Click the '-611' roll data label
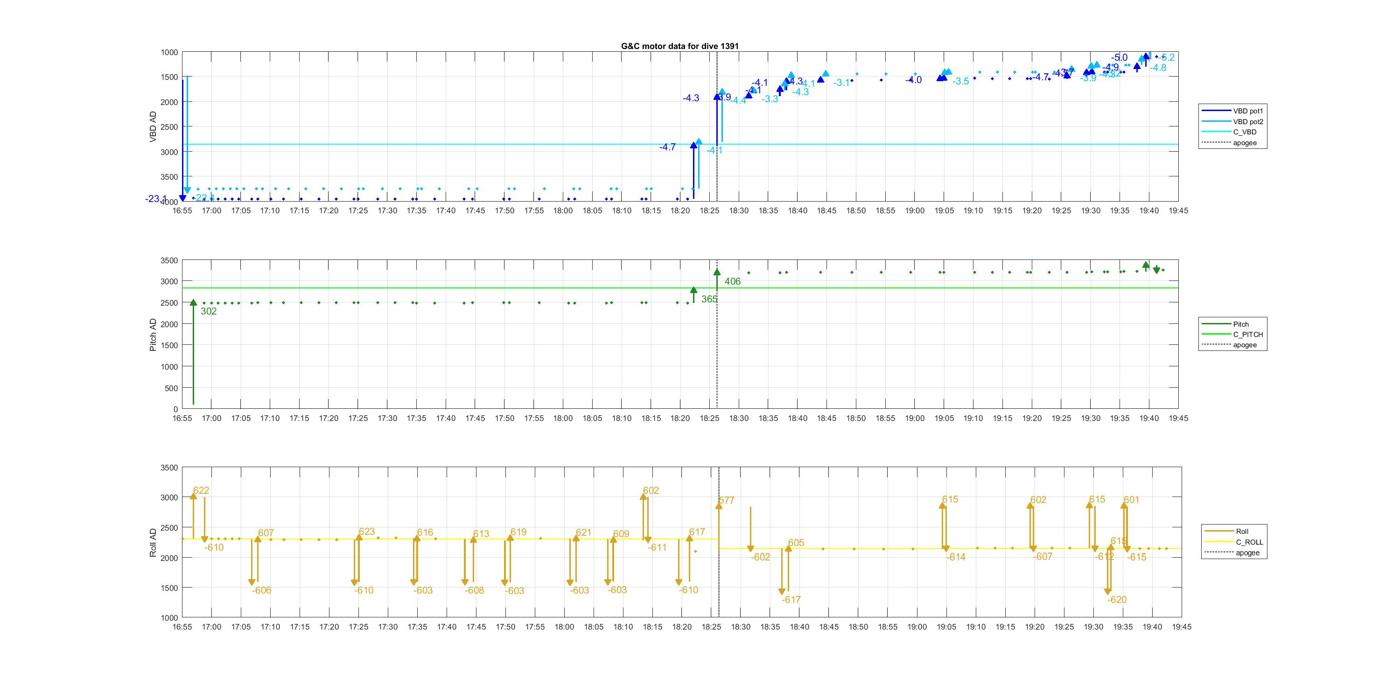The width and height of the screenshot is (1400, 693). pyautogui.click(x=657, y=547)
